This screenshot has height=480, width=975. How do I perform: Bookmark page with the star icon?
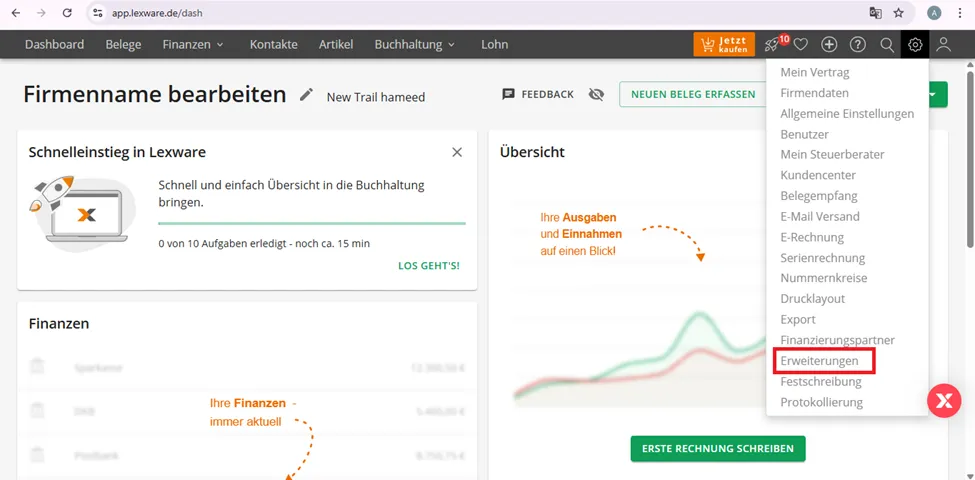click(x=899, y=13)
